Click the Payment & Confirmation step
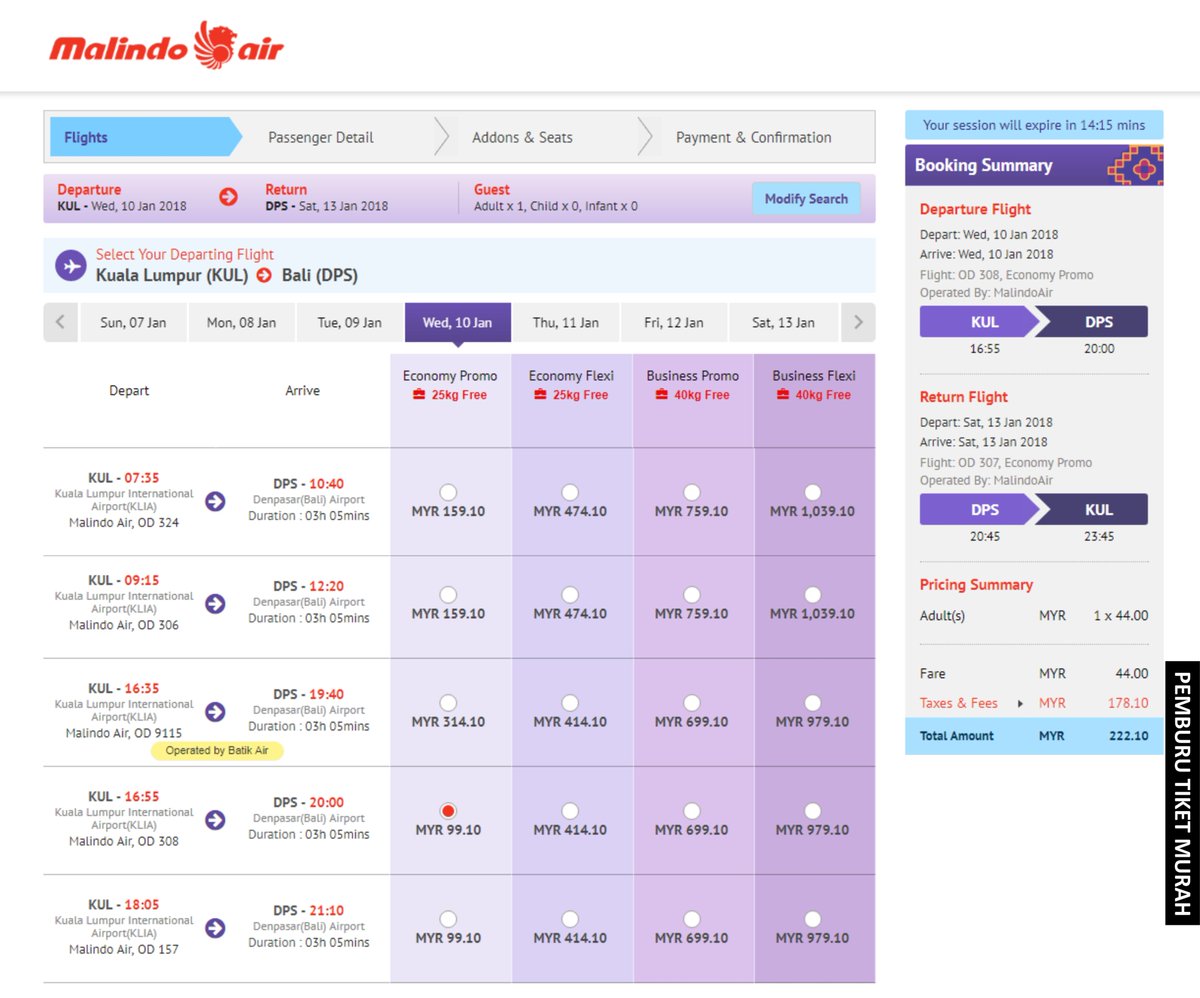The height and width of the screenshot is (998, 1200). [x=754, y=137]
